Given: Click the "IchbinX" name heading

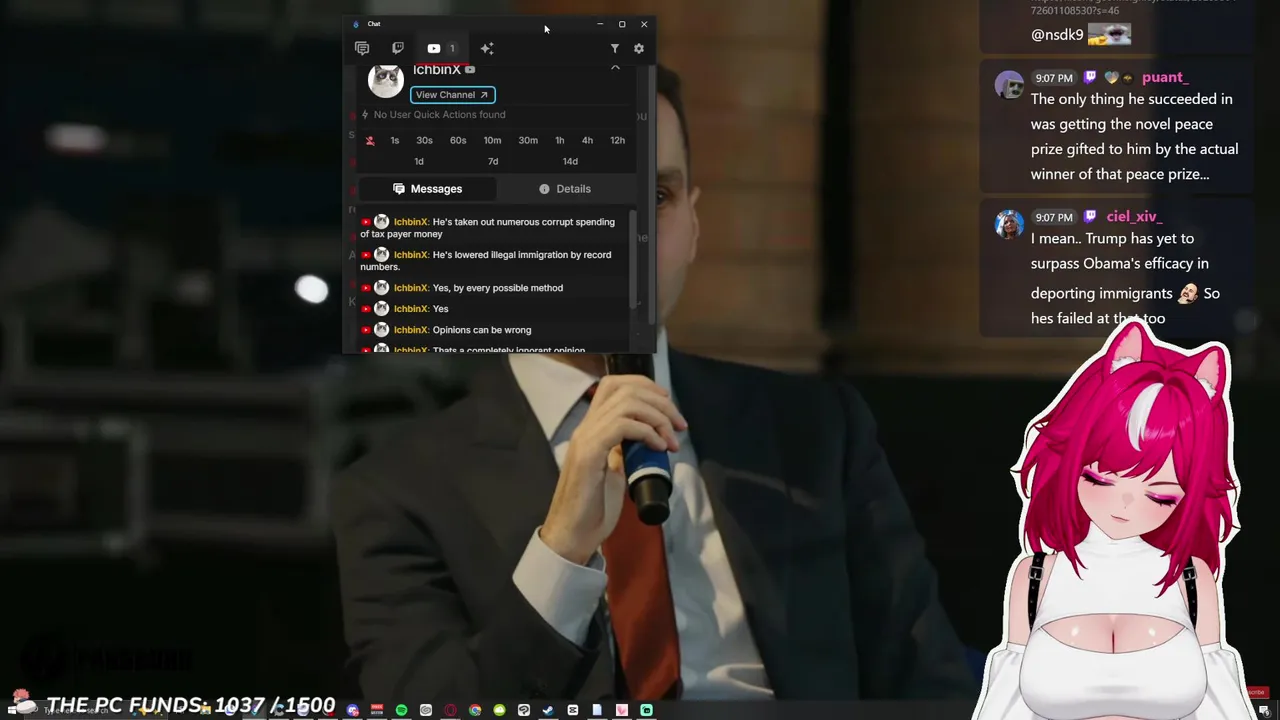Looking at the screenshot, I should pos(437,69).
